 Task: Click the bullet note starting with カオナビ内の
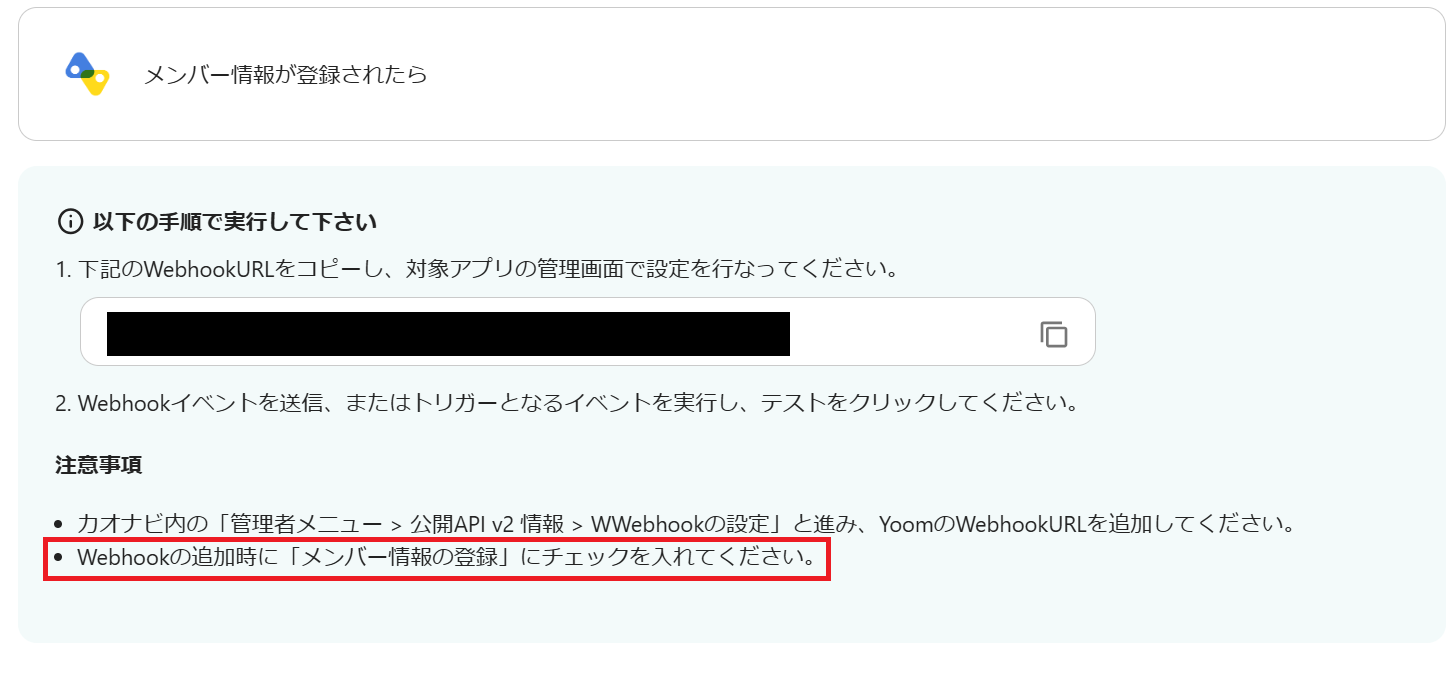pos(686,523)
